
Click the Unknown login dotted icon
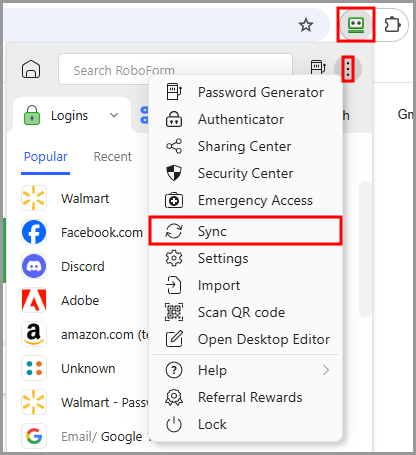coord(34,368)
